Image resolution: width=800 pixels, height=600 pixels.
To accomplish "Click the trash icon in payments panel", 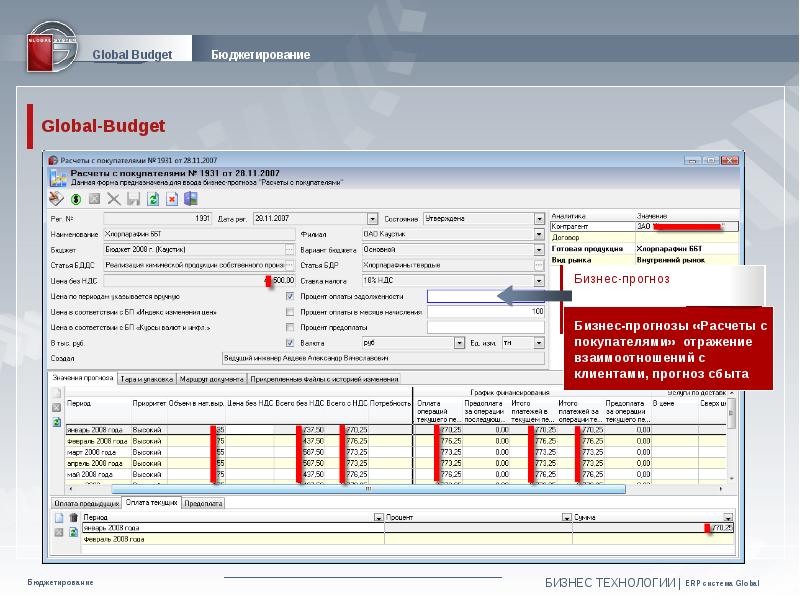I will click(73, 517).
